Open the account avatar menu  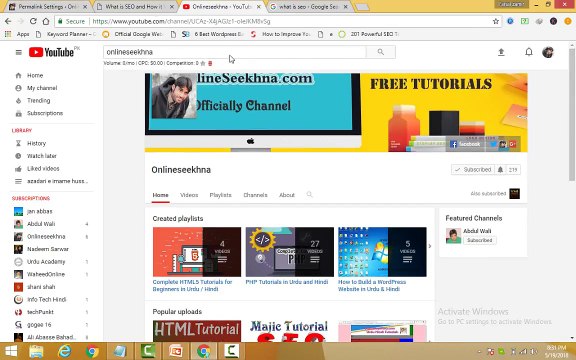pos(548,52)
